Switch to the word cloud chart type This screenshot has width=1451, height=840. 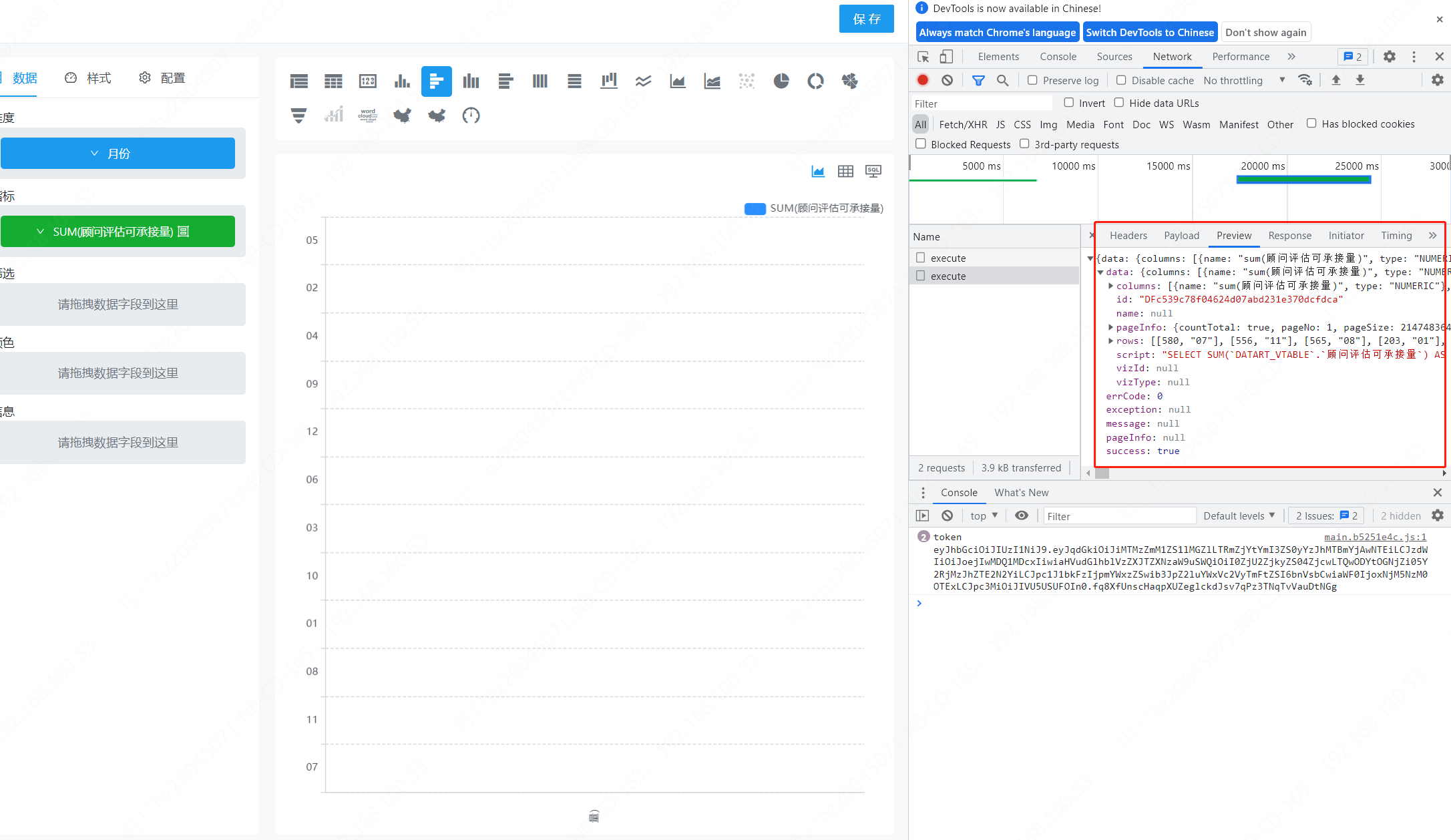(x=367, y=115)
